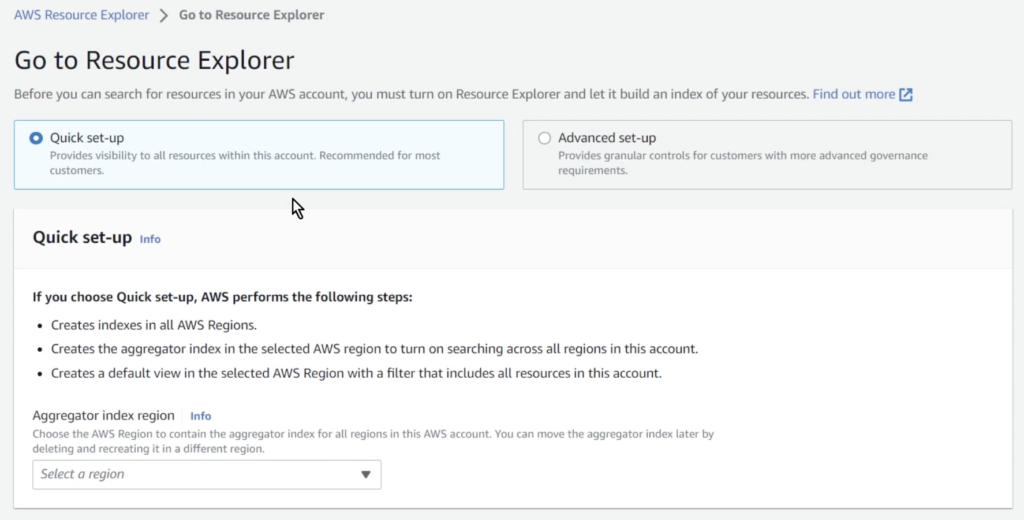Click the external link icon after 'Find out more'
This screenshot has width=1024, height=520.
click(x=906, y=94)
